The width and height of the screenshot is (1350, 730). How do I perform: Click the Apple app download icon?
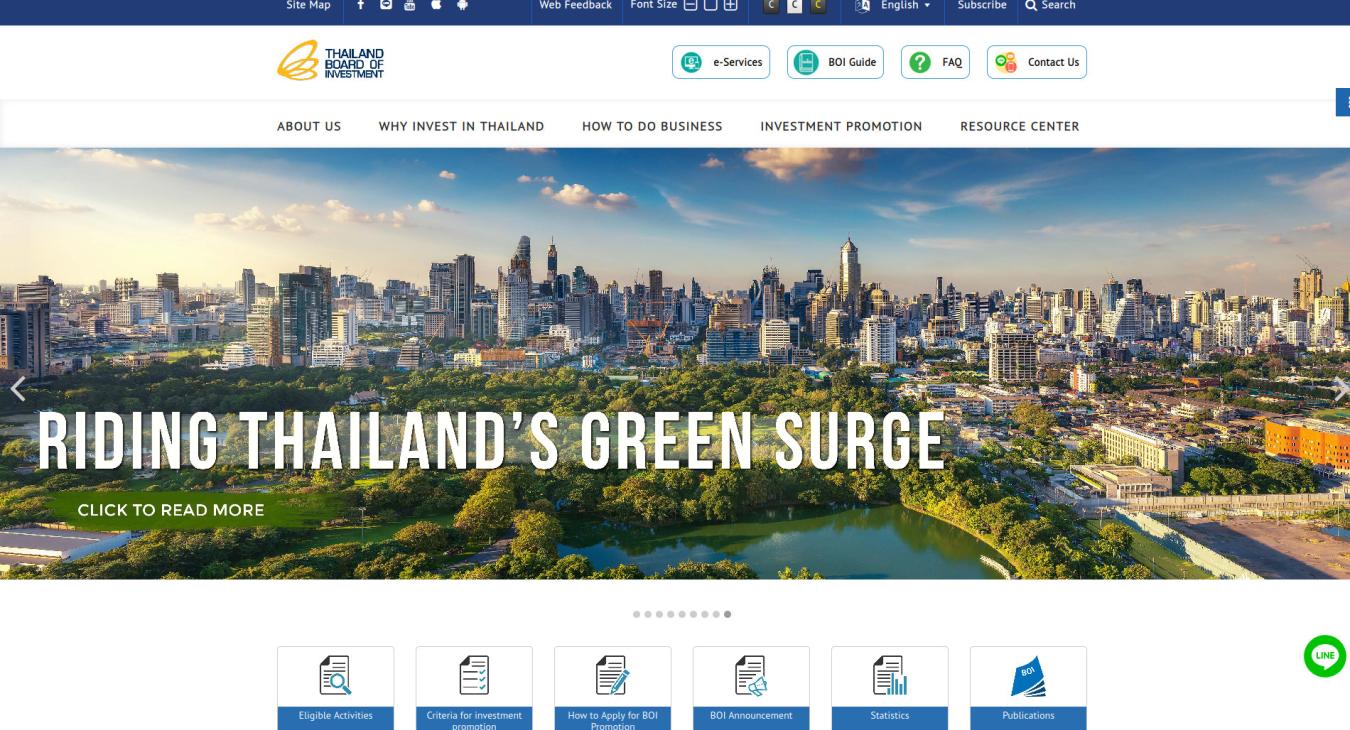click(434, 5)
